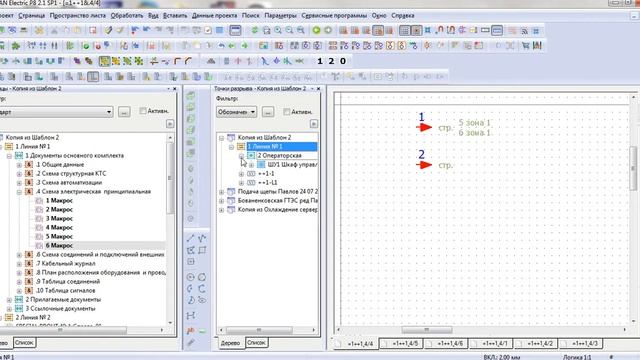Viewport: 640px width, 360px height.
Task: Select the circle drawing tool
Action: [x=191, y=277]
